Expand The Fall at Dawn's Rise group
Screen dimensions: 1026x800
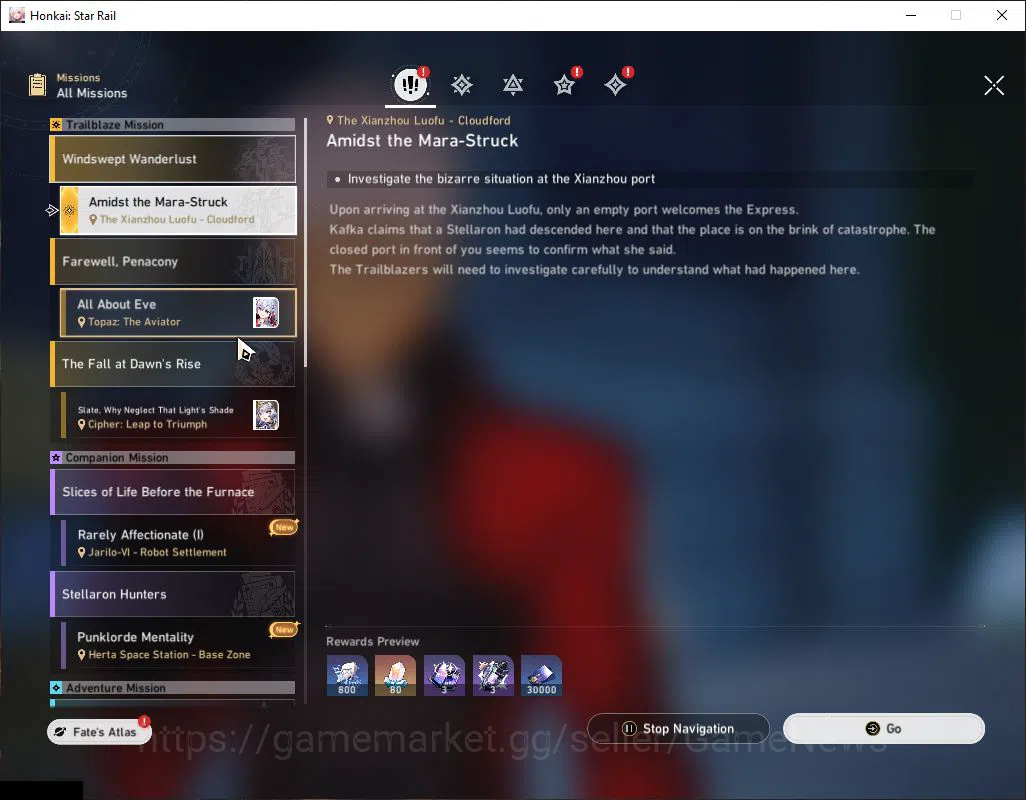pyautogui.click(x=173, y=364)
